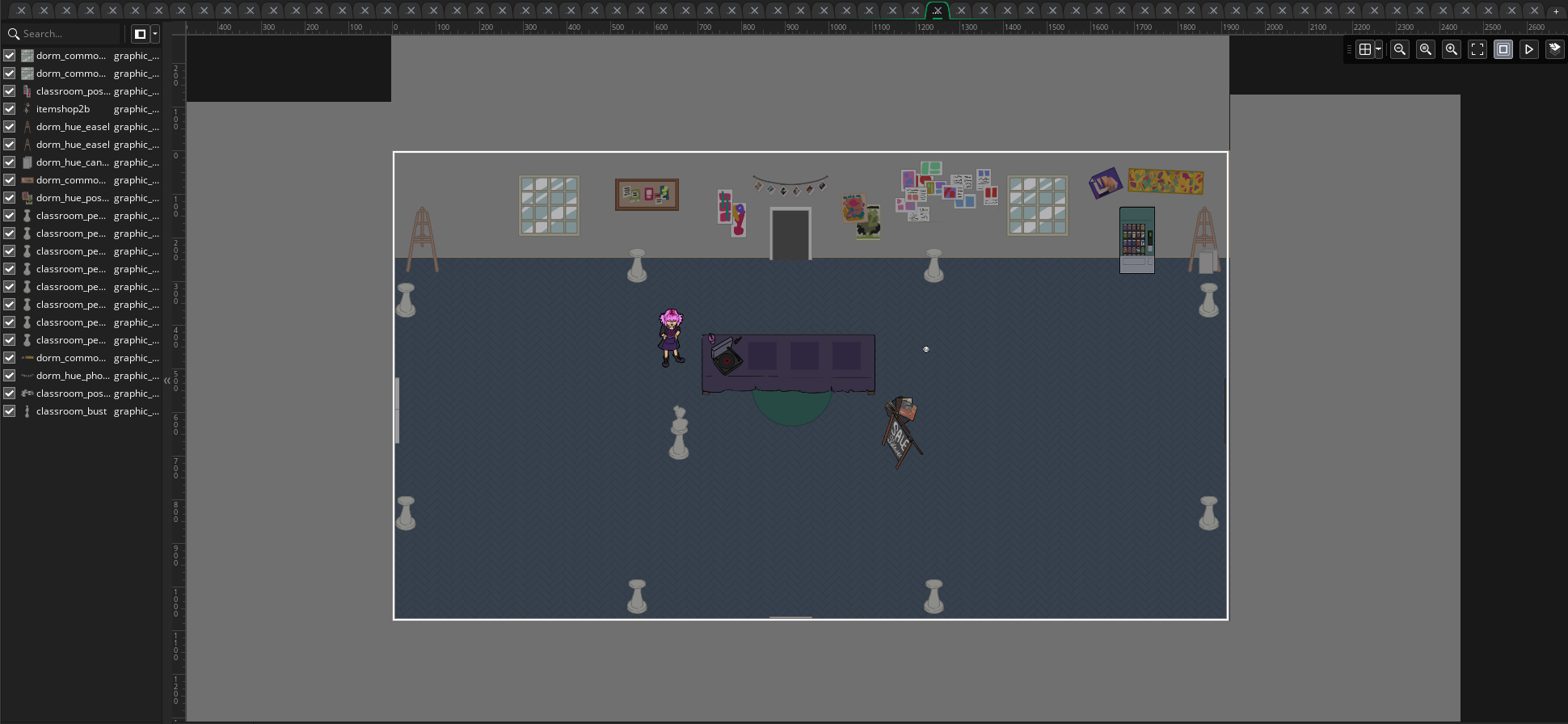Toggle the room grid icon
1568x724 pixels.
1365,49
